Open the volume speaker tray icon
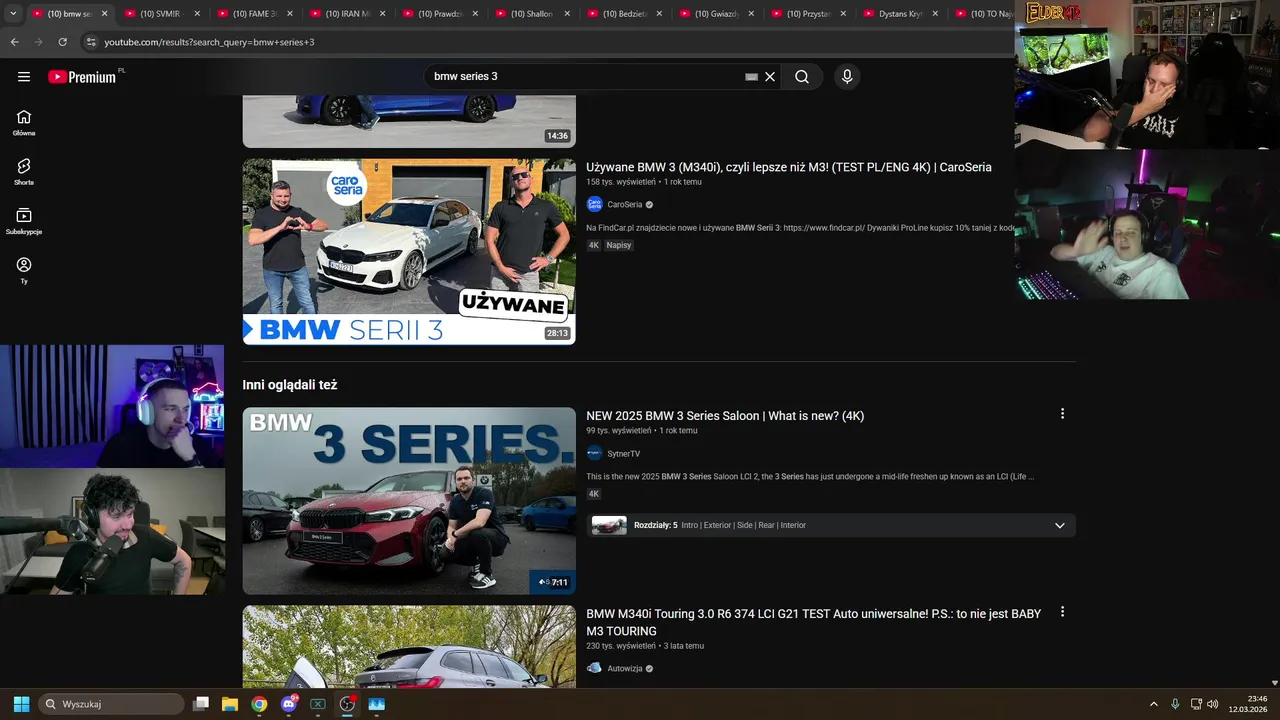The image size is (1280, 720). click(x=1213, y=704)
